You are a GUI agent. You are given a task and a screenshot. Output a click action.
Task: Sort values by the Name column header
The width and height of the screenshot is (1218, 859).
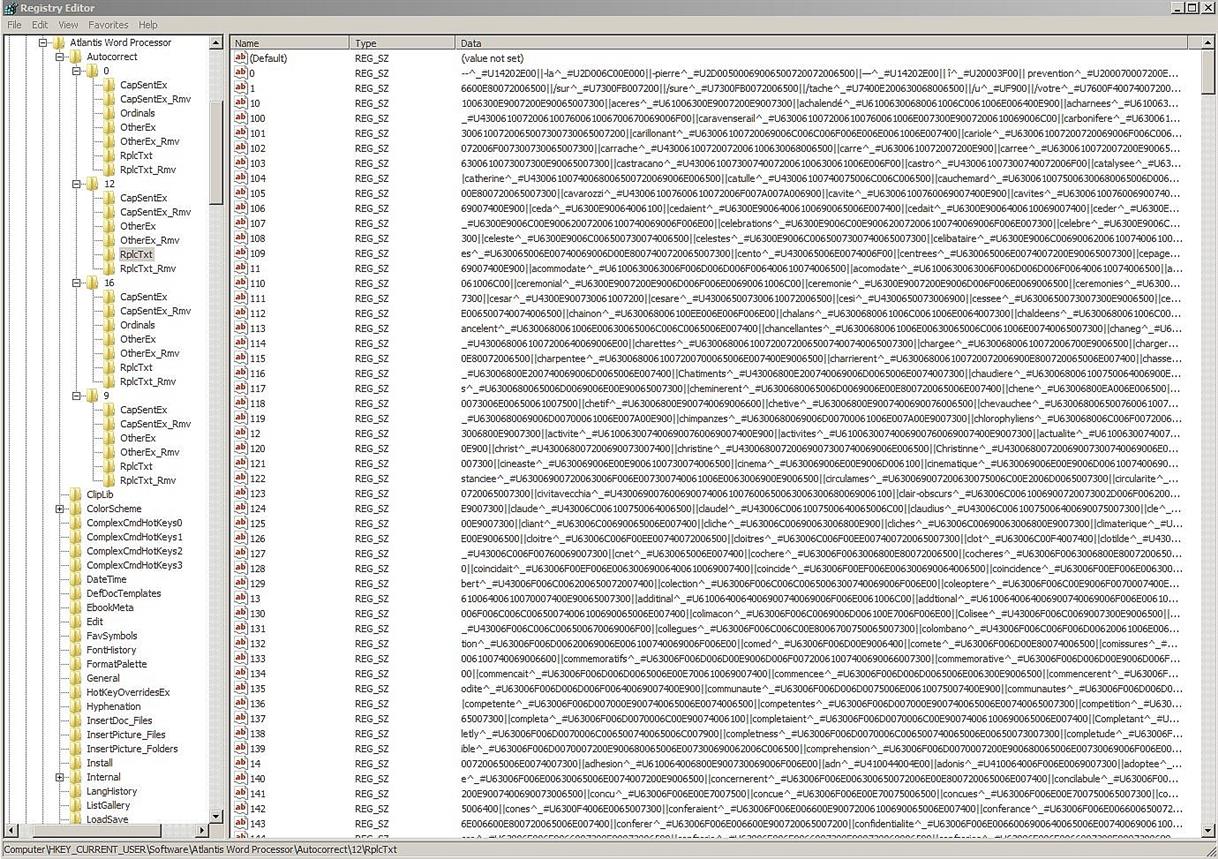(x=290, y=44)
